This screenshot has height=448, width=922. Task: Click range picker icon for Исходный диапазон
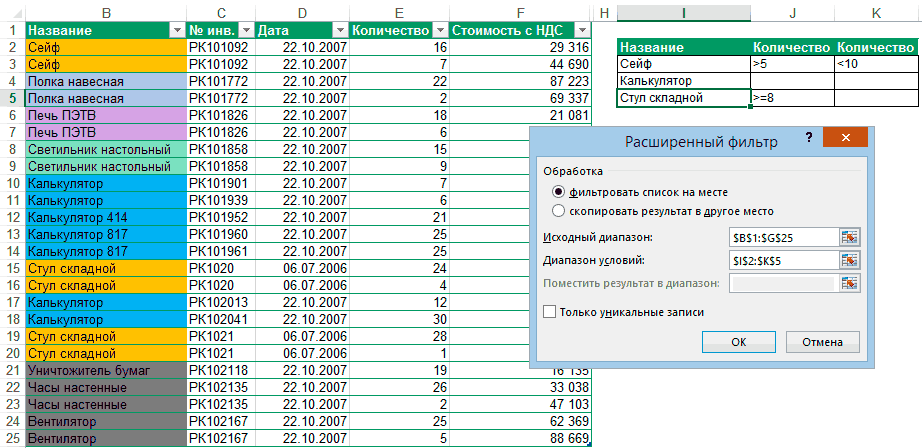[850, 237]
